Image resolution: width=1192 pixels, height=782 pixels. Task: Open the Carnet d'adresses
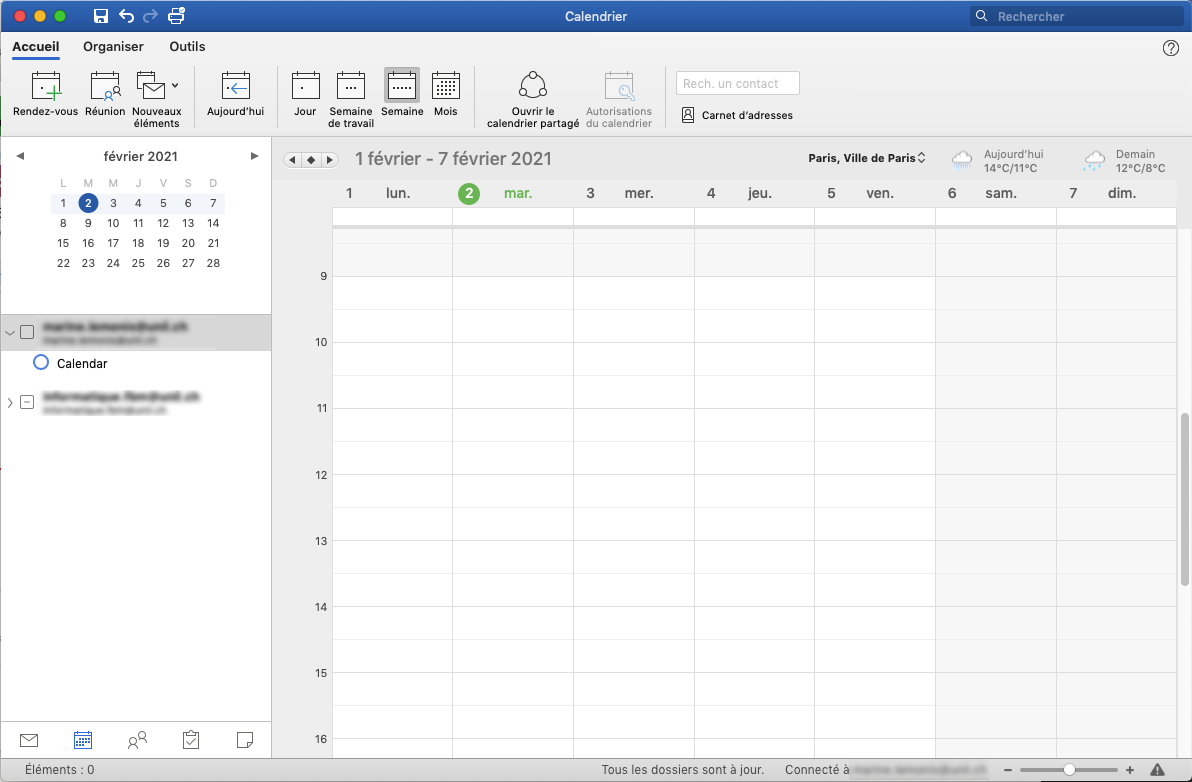point(737,114)
